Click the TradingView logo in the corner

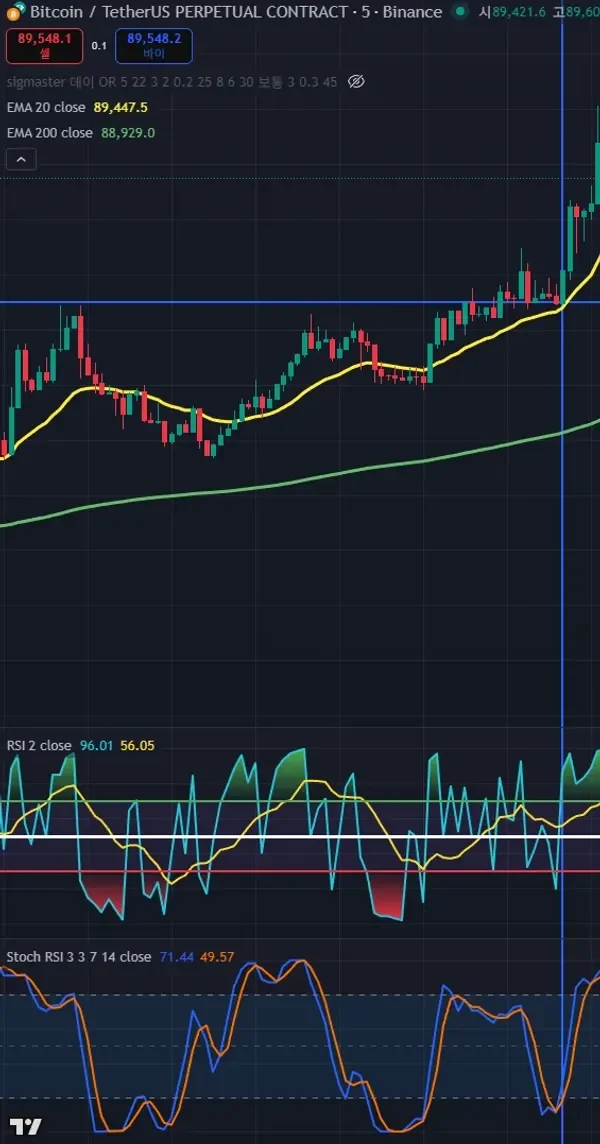coord(25,1126)
